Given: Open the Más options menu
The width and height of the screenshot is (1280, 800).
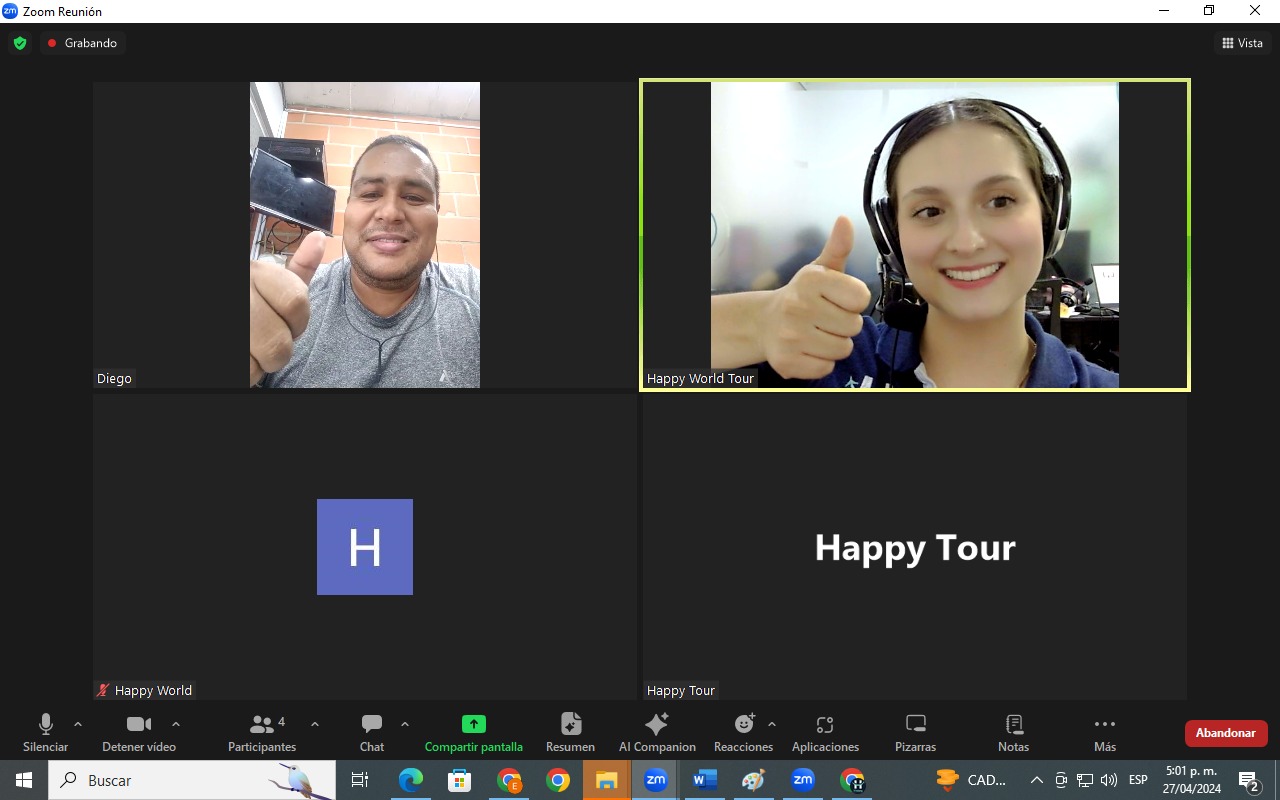Looking at the screenshot, I should [1105, 733].
